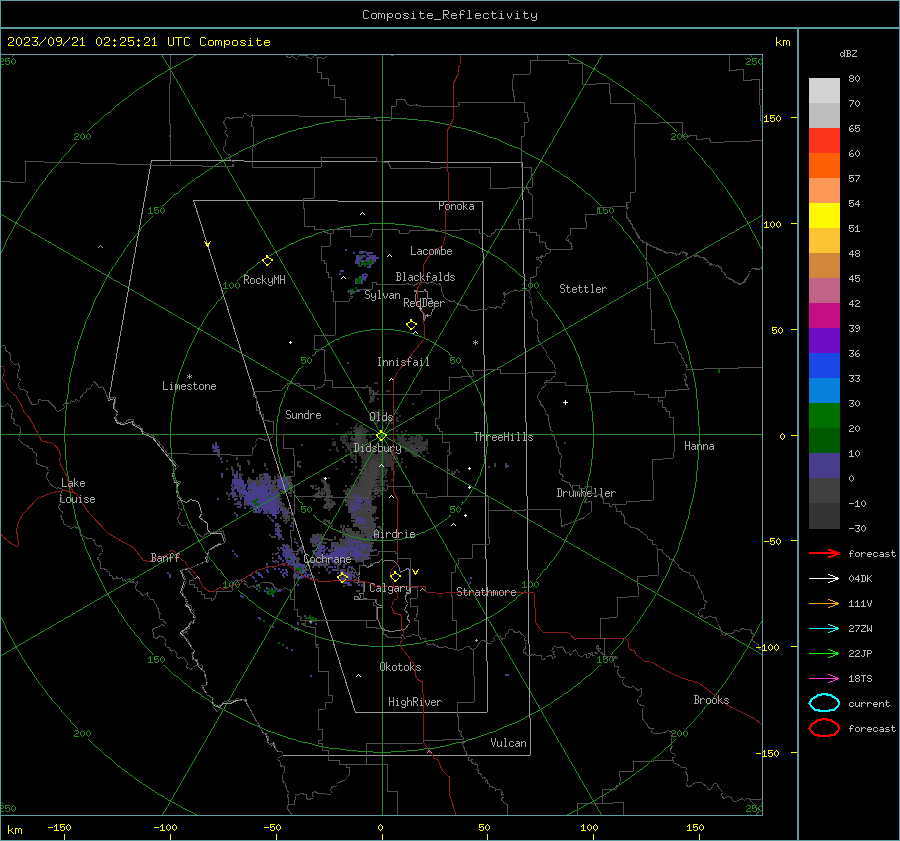The height and width of the screenshot is (841, 900).
Task: Click the Calgary city label
Action: (x=390, y=588)
